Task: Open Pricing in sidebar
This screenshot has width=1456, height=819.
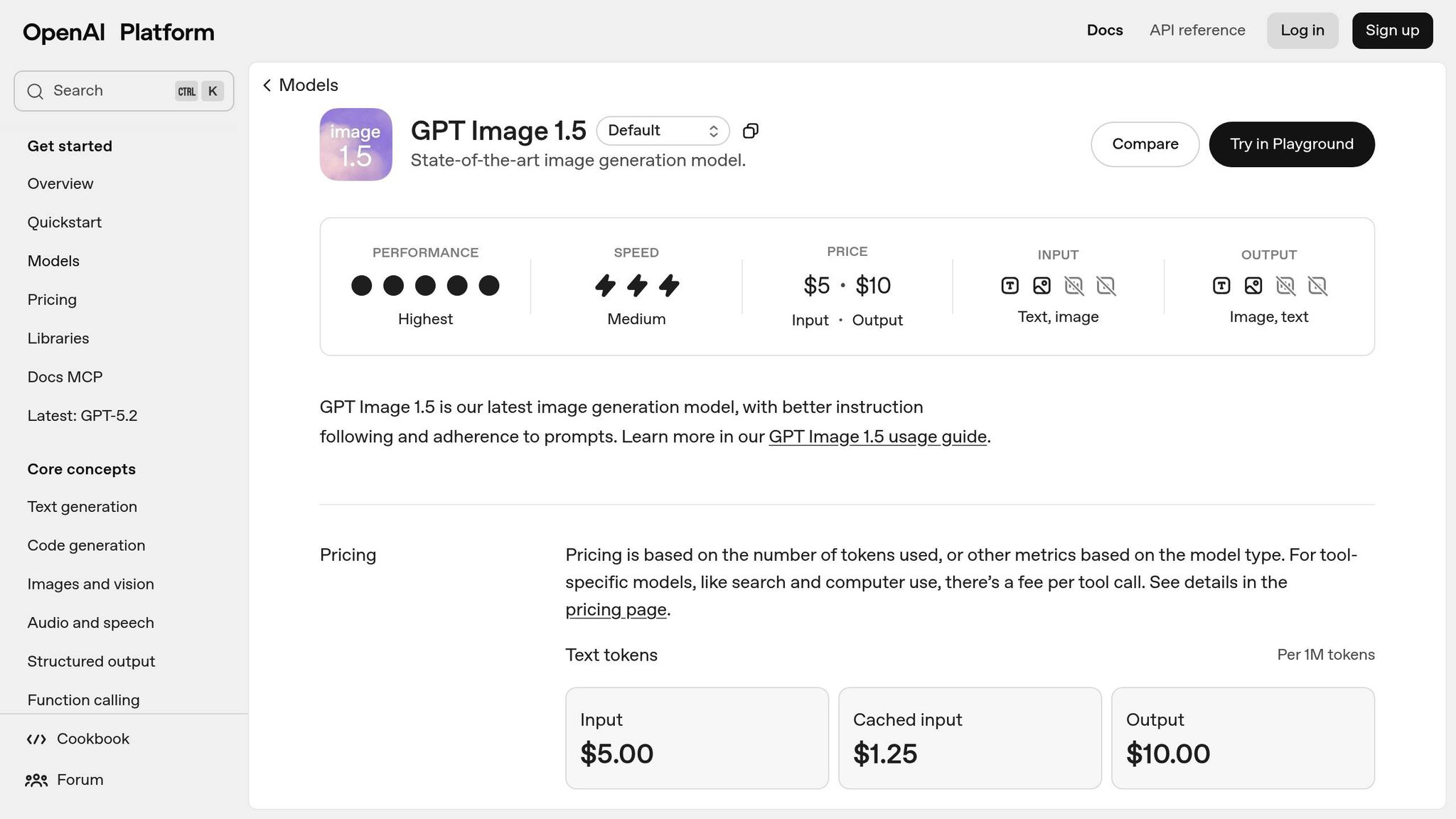Action: (x=52, y=300)
